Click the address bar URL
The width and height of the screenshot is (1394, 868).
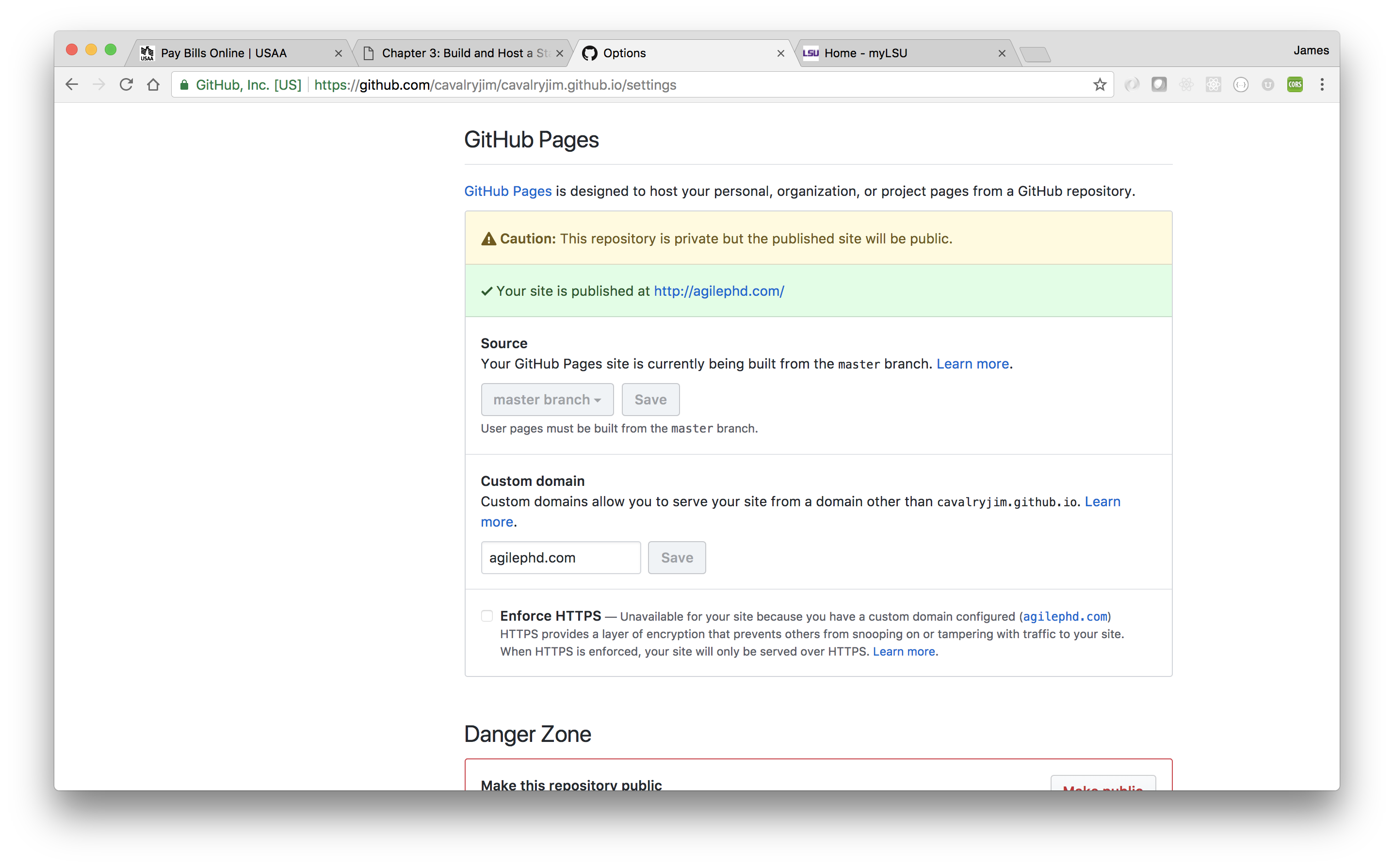(495, 85)
